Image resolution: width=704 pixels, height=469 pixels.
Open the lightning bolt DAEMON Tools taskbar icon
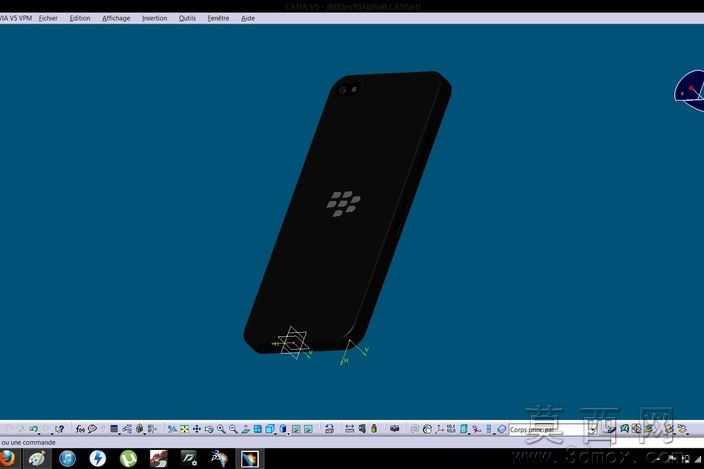point(97,459)
